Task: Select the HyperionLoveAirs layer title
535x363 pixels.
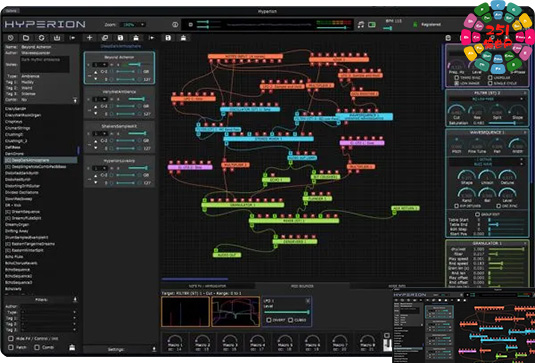Action: click(x=119, y=161)
